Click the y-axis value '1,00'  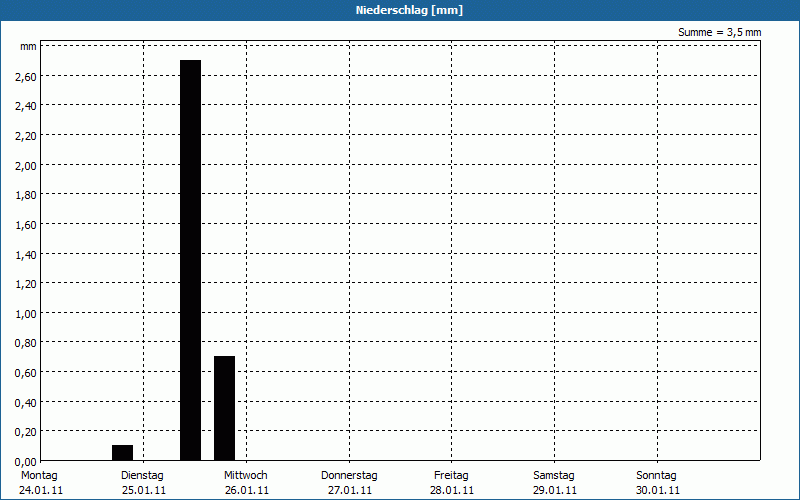click(26, 314)
